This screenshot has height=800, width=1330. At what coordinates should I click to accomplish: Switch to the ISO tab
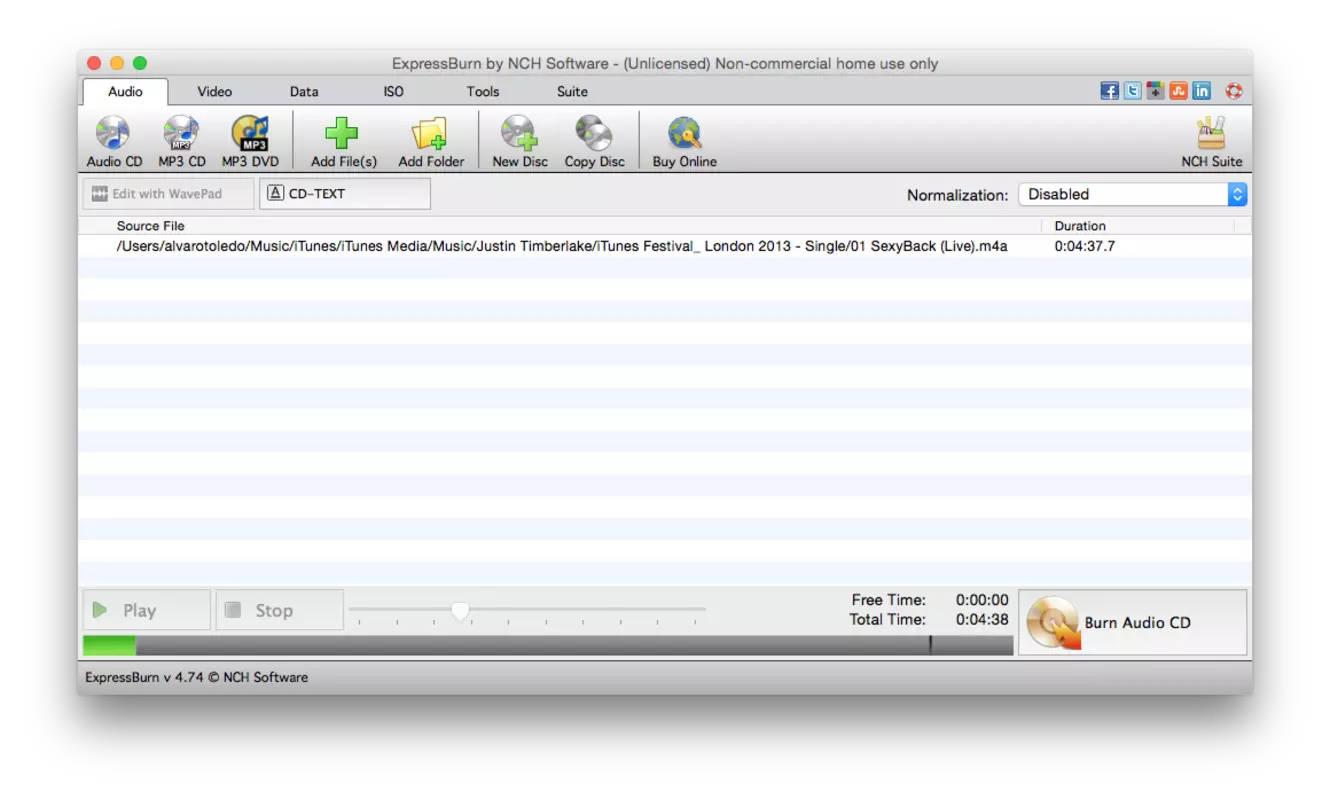click(393, 91)
